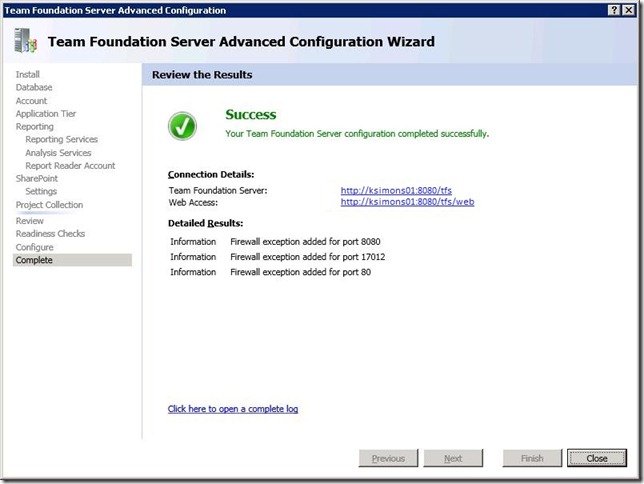Click the Team Foundation Server: label

pyautogui.click(x=218, y=191)
